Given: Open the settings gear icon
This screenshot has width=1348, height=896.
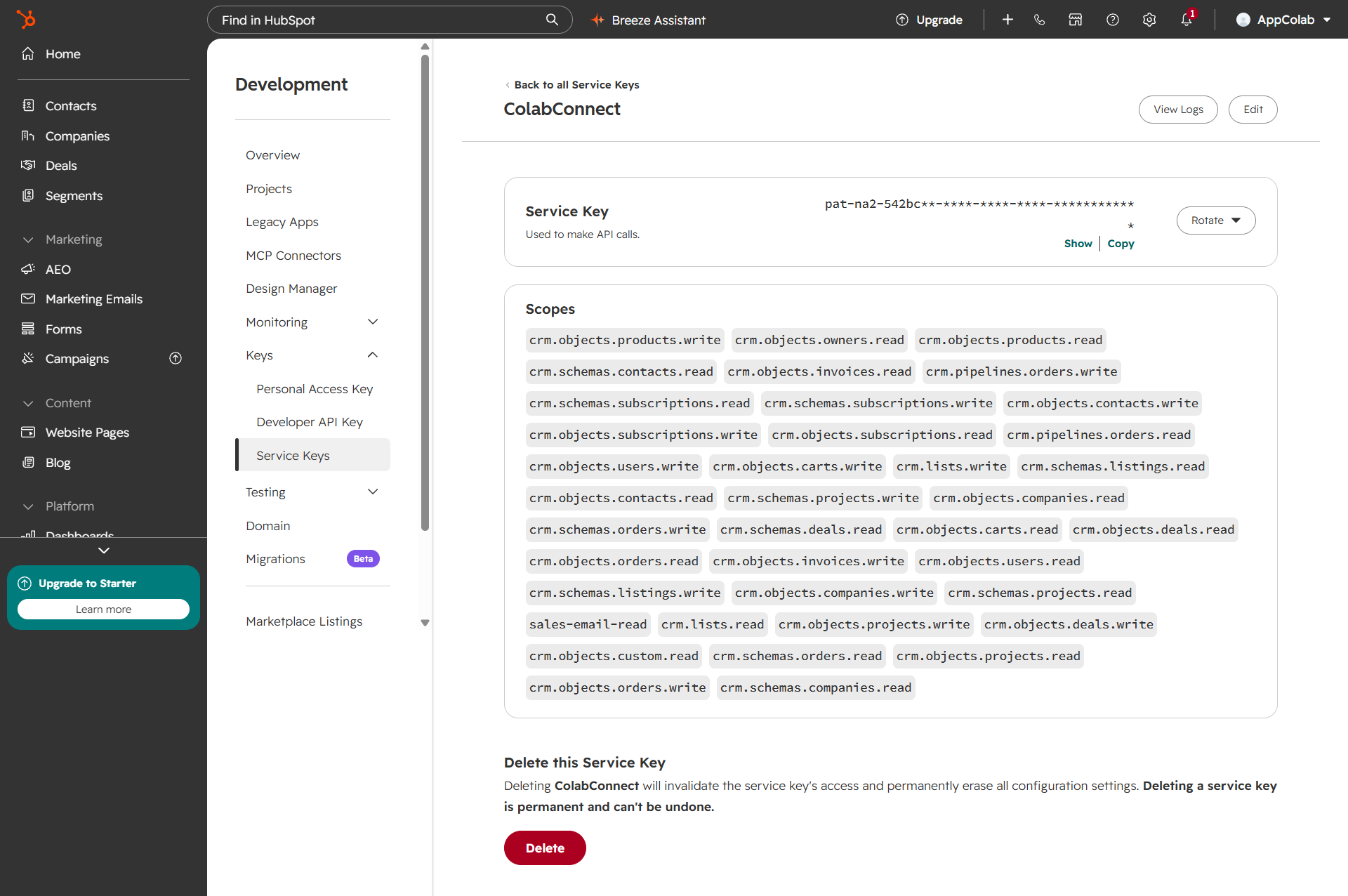Looking at the screenshot, I should [x=1149, y=20].
